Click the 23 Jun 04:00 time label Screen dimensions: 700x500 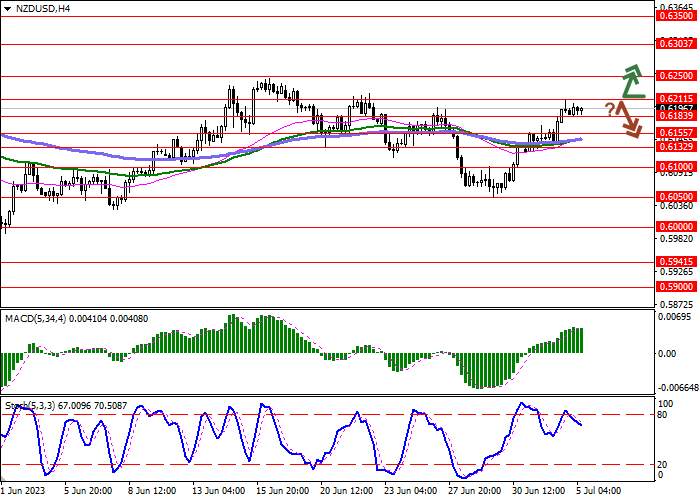[411, 491]
